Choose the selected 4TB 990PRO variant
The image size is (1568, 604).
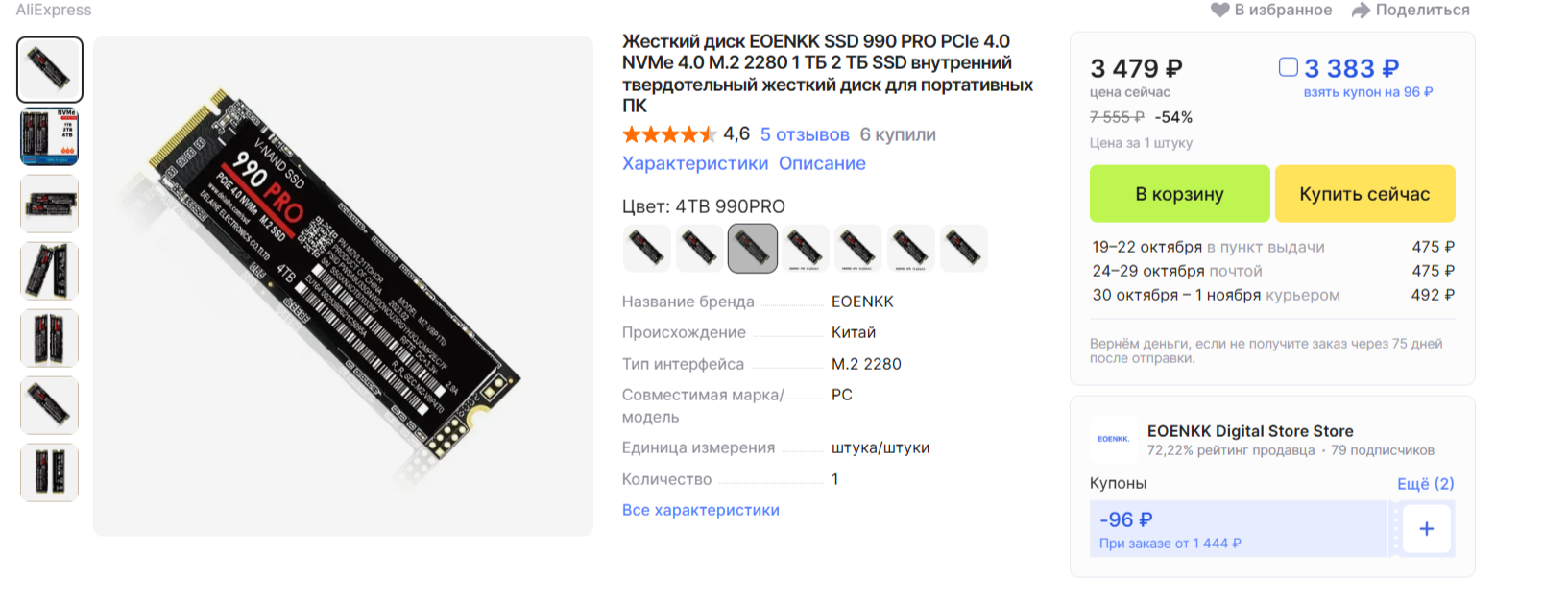753,249
